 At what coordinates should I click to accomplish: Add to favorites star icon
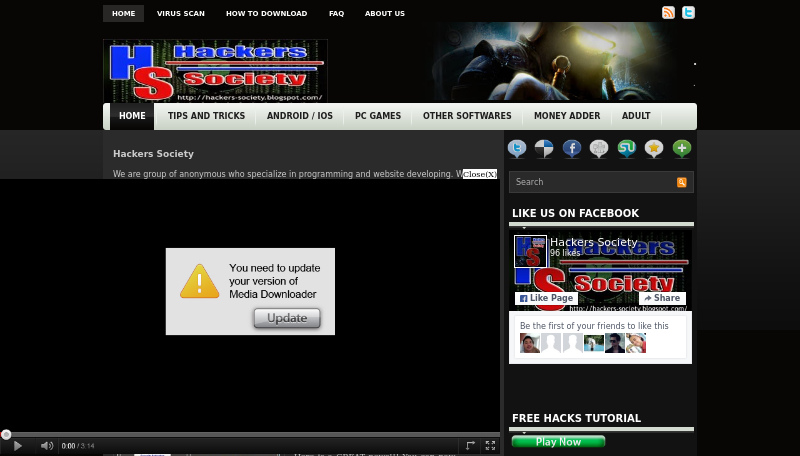pos(654,148)
